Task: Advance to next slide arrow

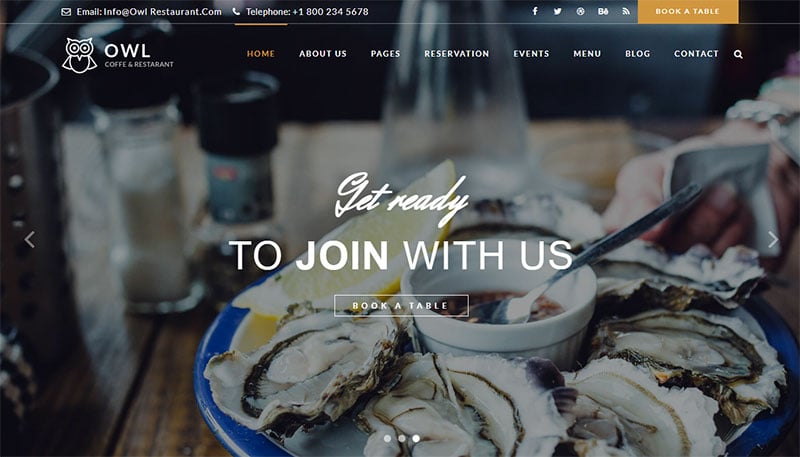Action: pyautogui.click(x=773, y=239)
